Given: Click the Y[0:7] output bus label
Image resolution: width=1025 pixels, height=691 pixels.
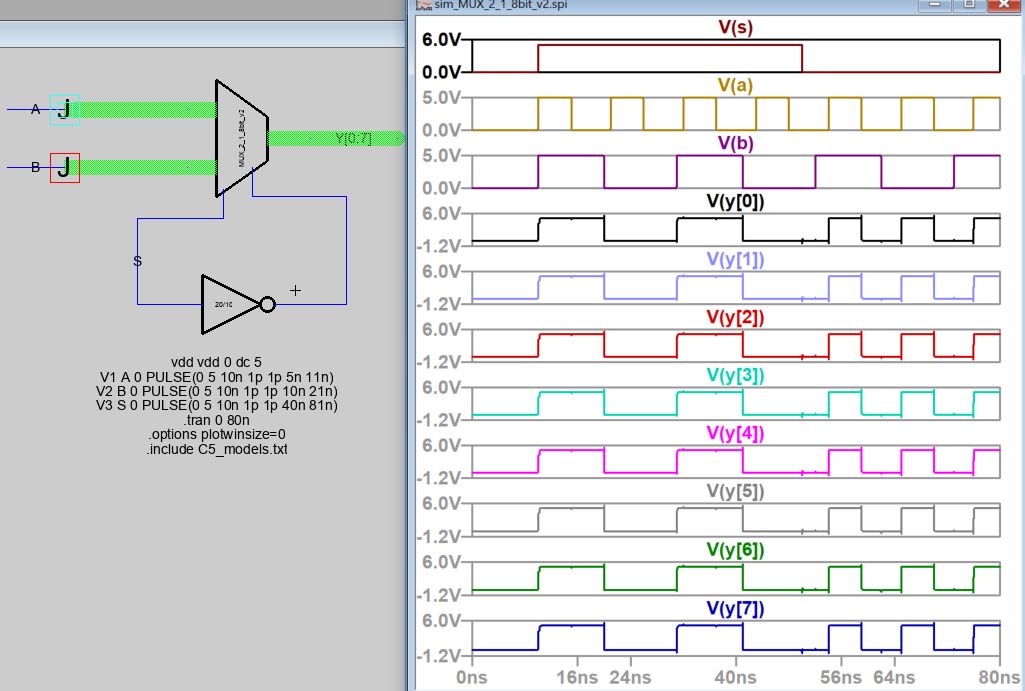Looking at the screenshot, I should 354,138.
